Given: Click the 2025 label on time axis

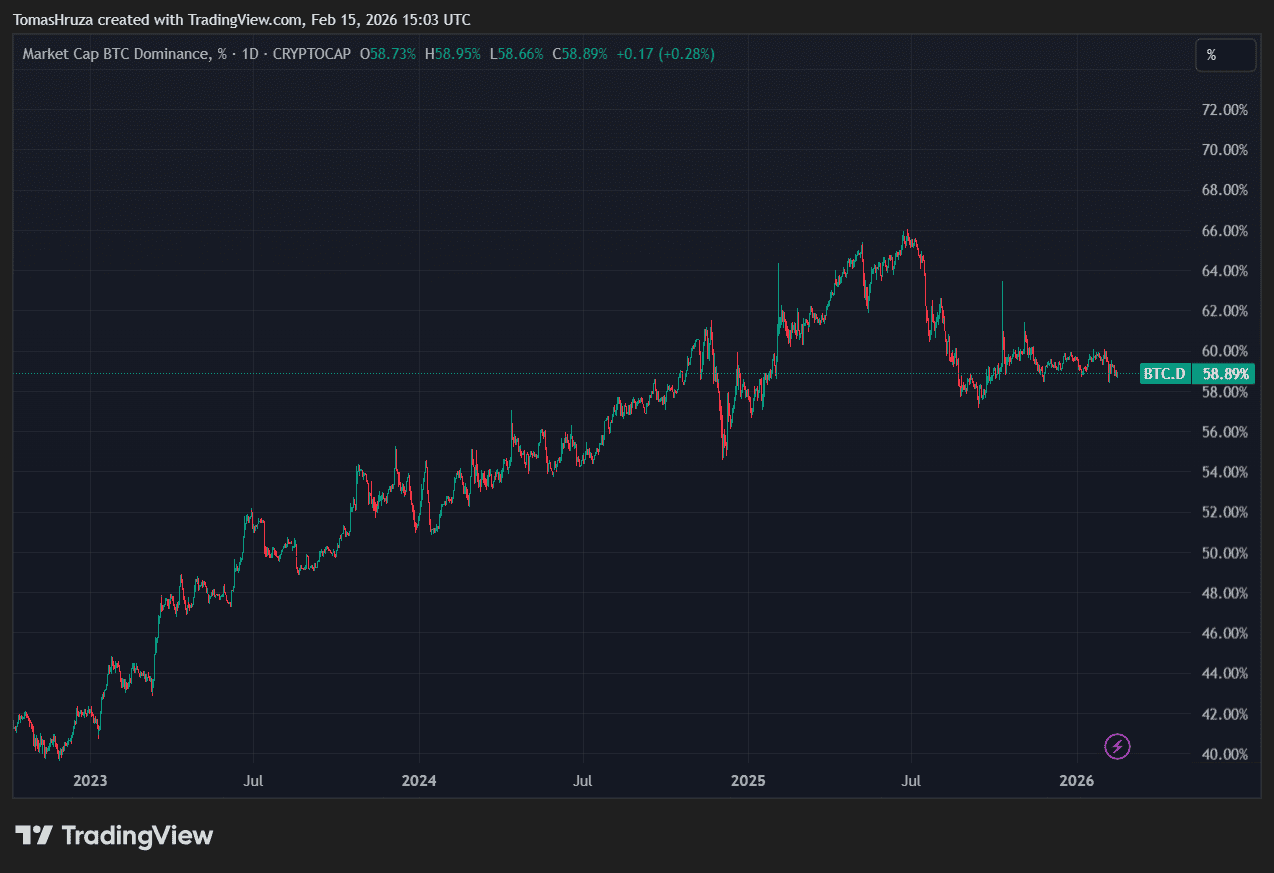Looking at the screenshot, I should tap(748, 779).
